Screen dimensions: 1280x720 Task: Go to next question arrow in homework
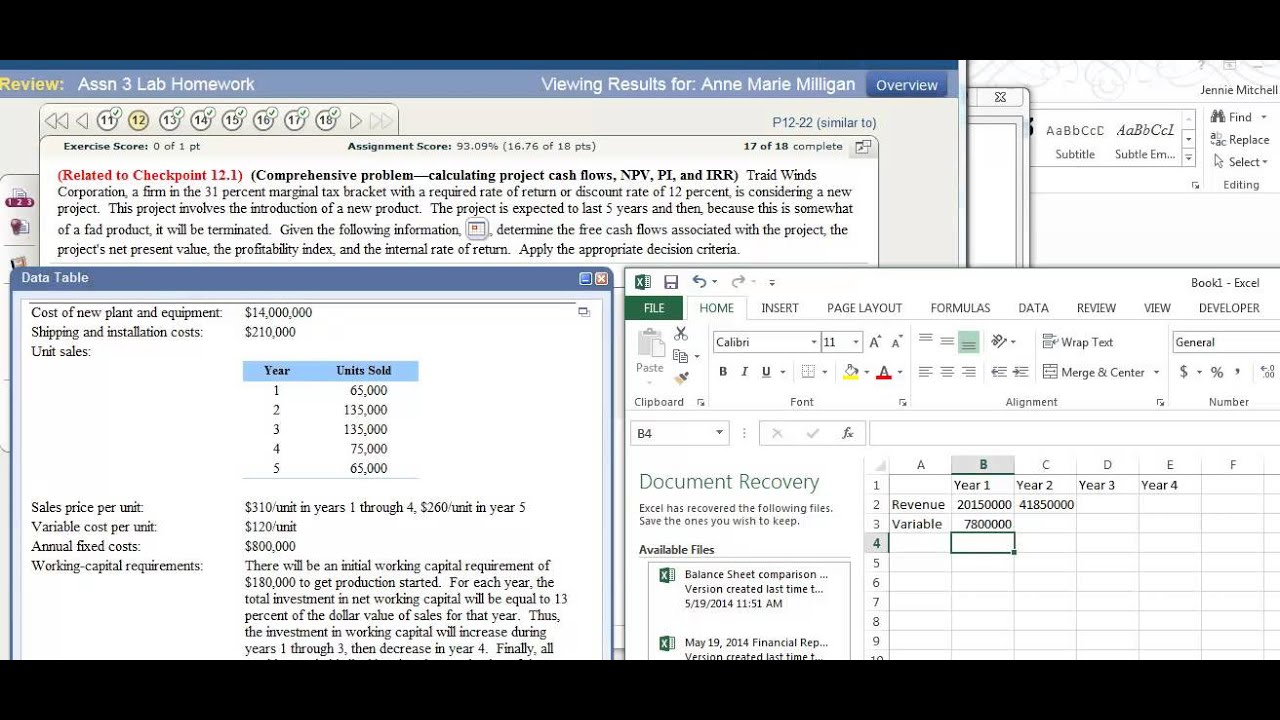[355, 121]
